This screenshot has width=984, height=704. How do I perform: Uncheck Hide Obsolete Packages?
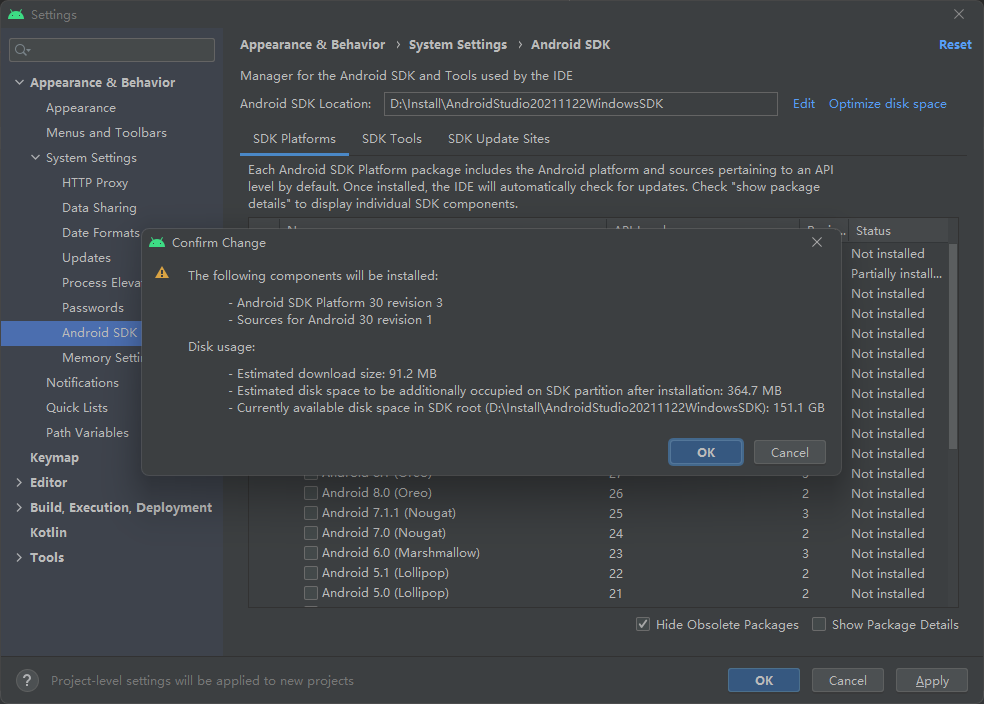643,624
